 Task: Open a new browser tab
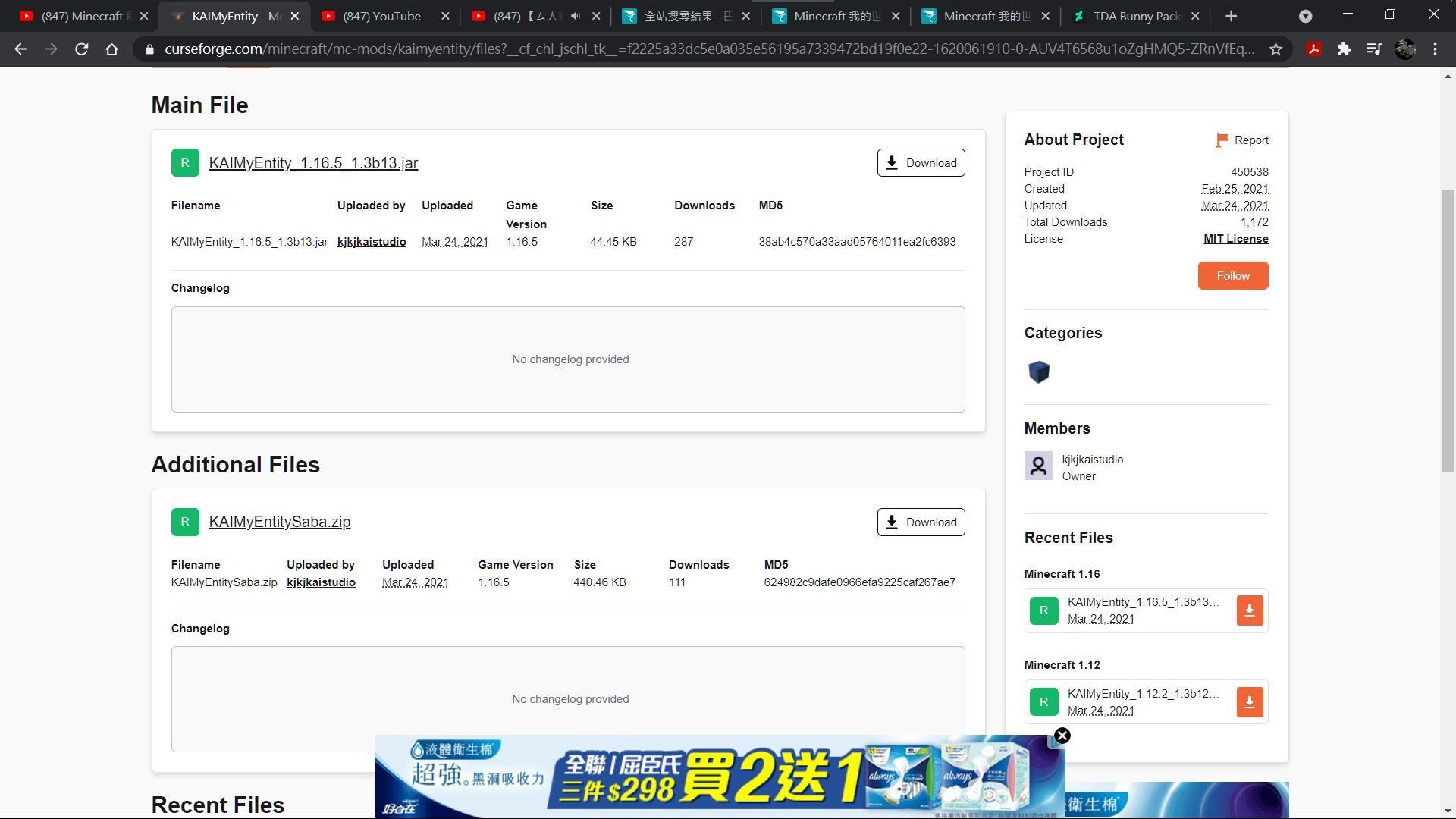tap(1231, 16)
